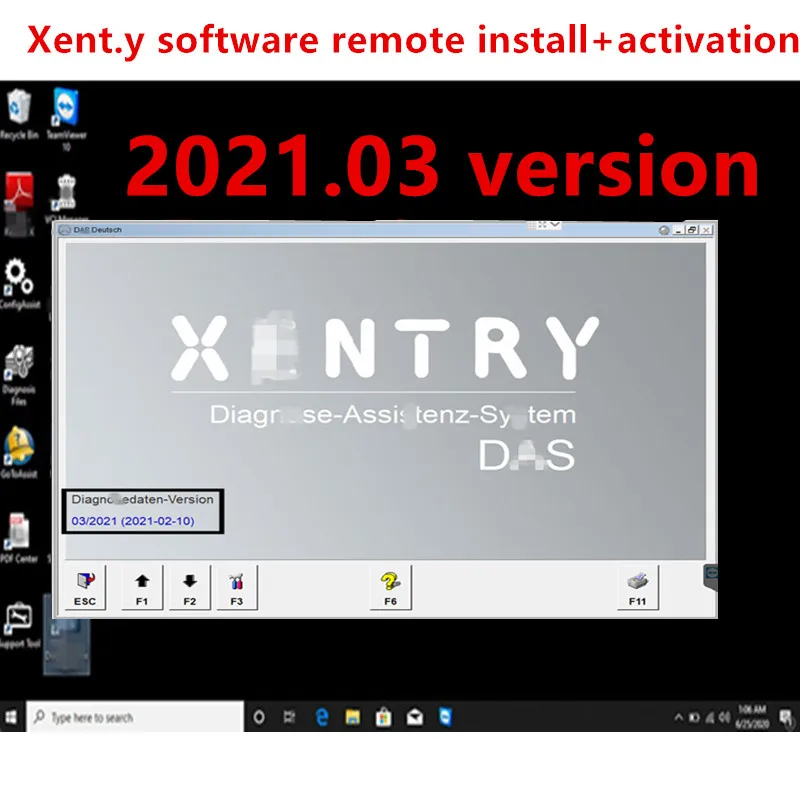Minimize the DAS Deutsch window
This screenshot has height=800, width=800.
tap(679, 230)
